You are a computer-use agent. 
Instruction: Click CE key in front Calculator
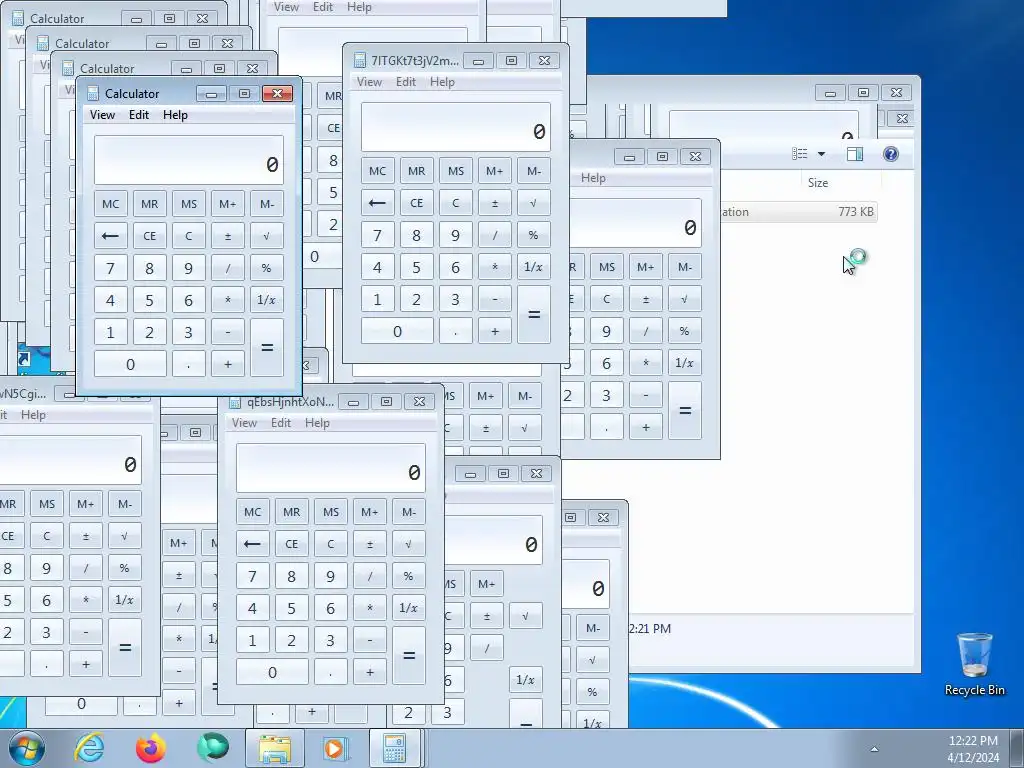point(150,236)
